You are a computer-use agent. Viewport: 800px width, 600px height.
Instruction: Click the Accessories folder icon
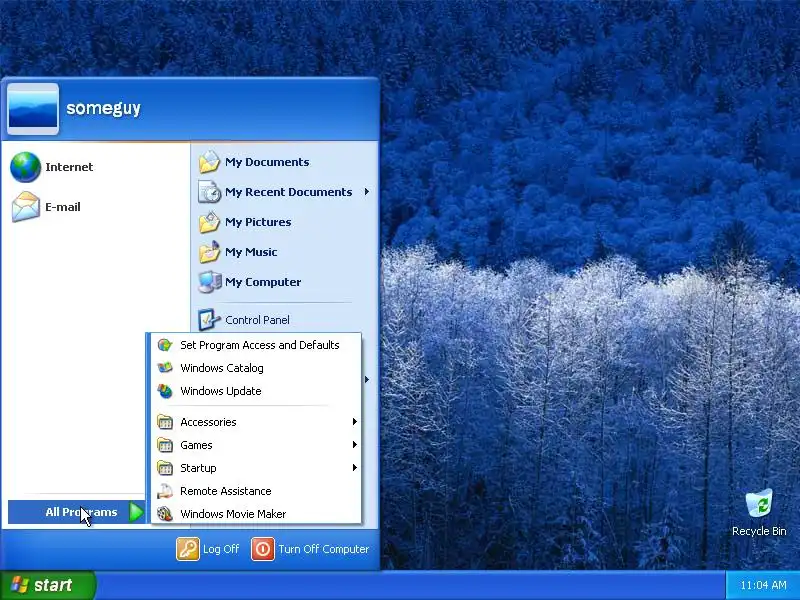[165, 422]
